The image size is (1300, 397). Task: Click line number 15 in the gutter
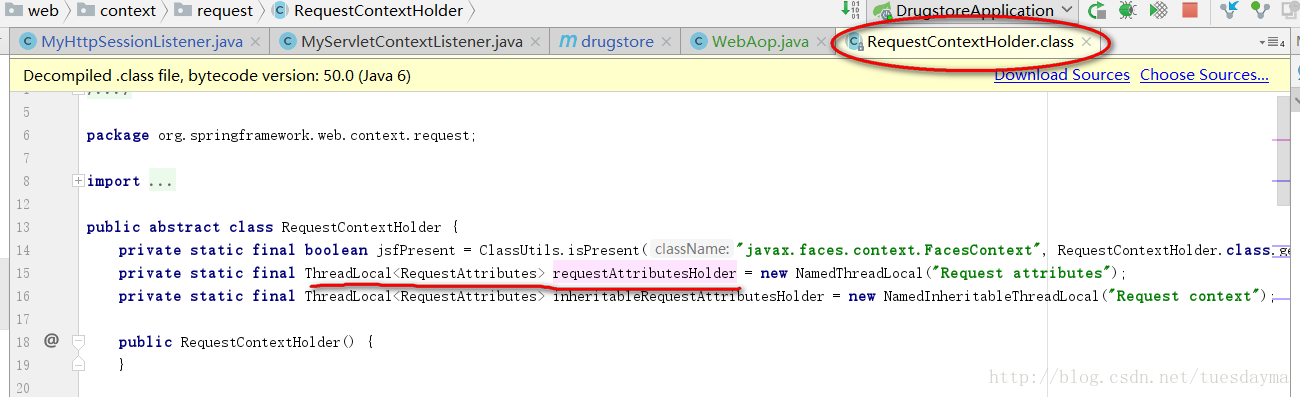(24, 273)
